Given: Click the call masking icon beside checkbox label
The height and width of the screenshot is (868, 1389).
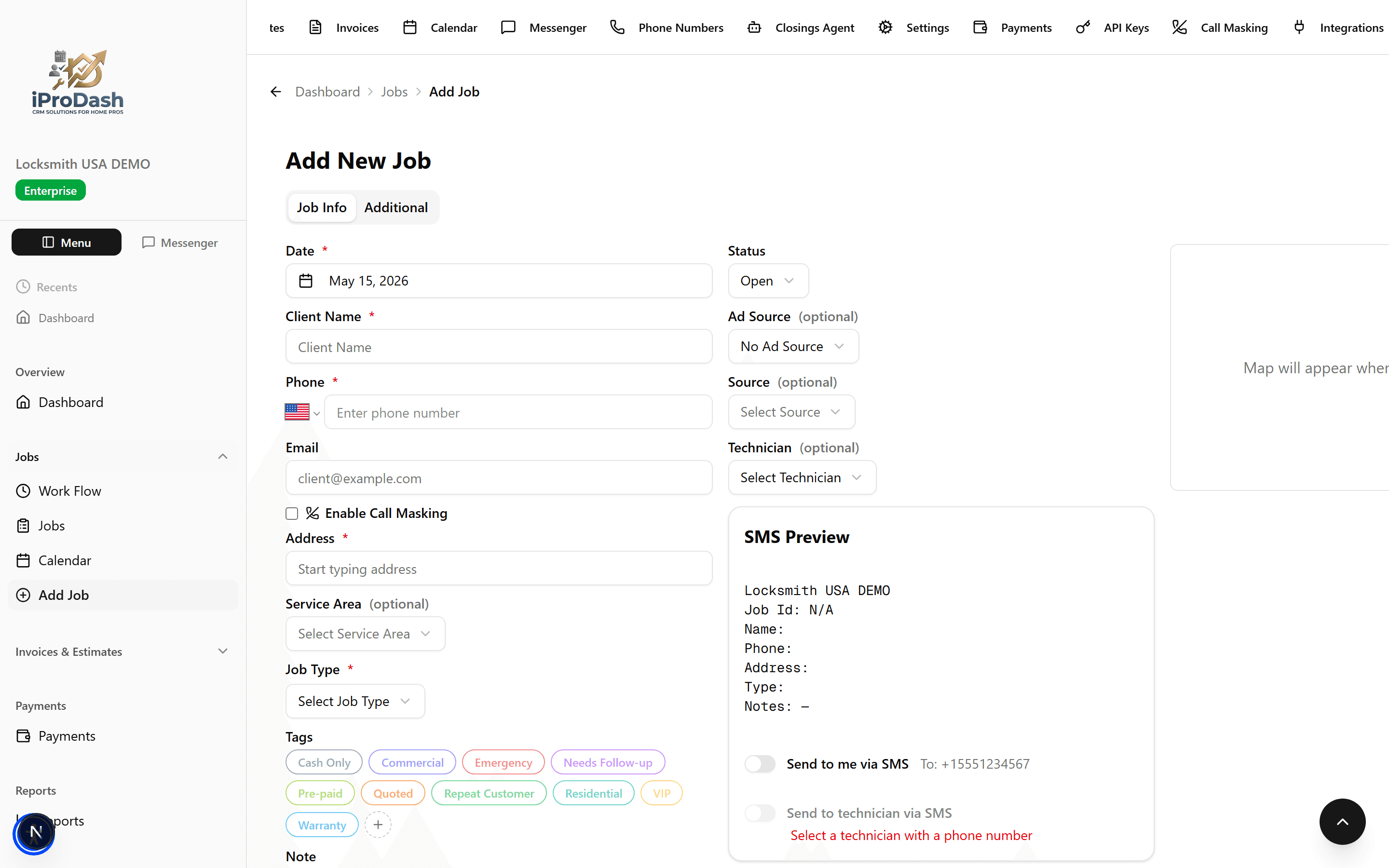Looking at the screenshot, I should pos(312,513).
